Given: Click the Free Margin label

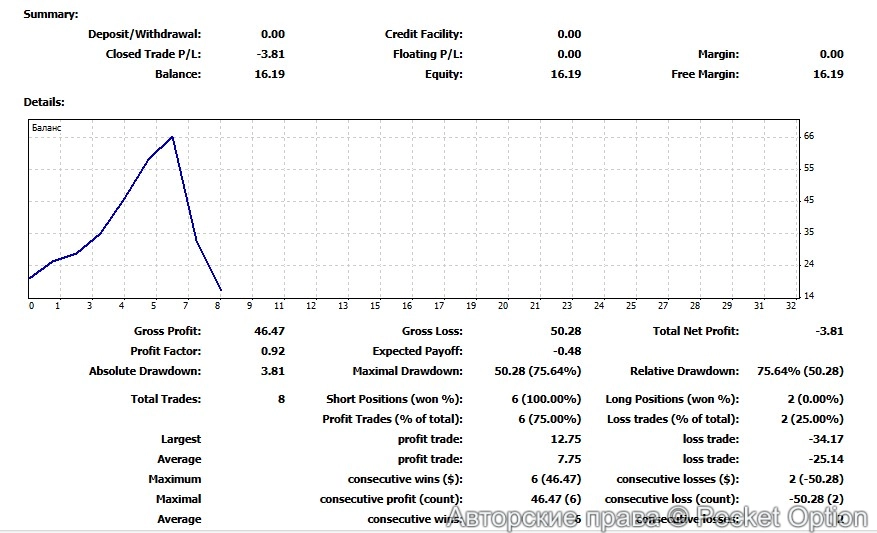Looking at the screenshot, I should tap(705, 74).
